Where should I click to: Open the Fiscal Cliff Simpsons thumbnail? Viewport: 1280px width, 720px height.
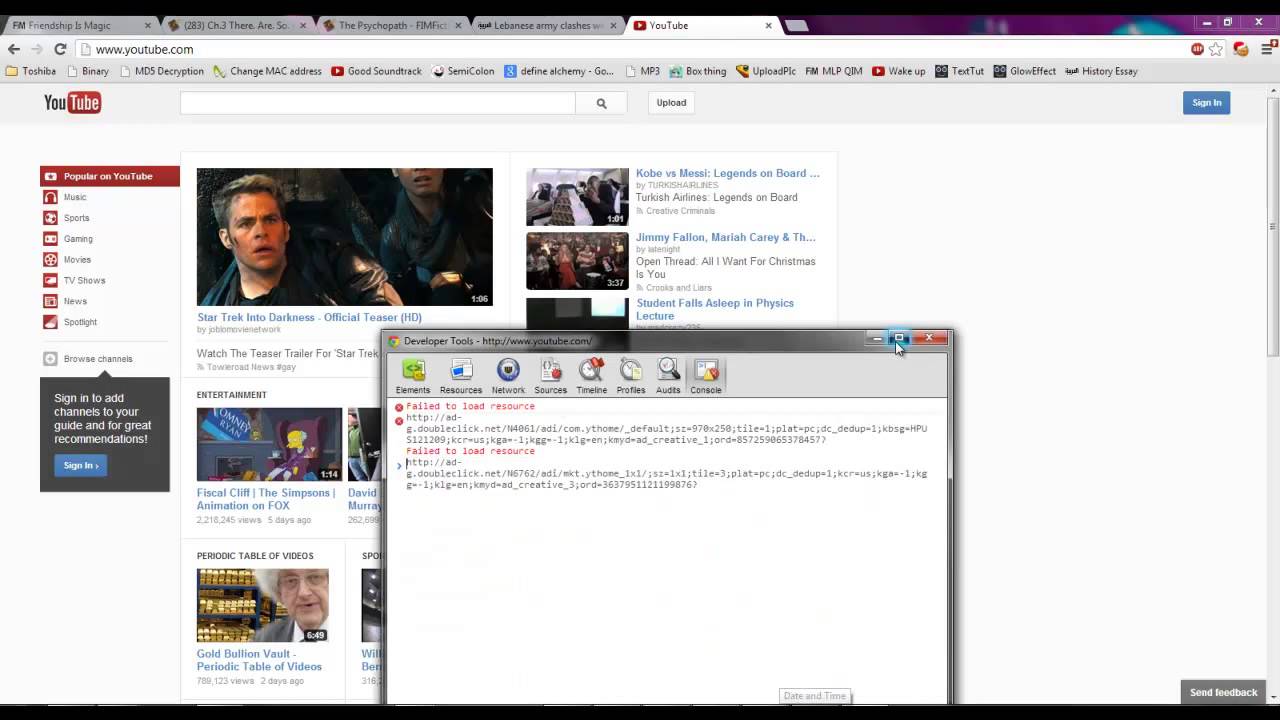[269, 445]
